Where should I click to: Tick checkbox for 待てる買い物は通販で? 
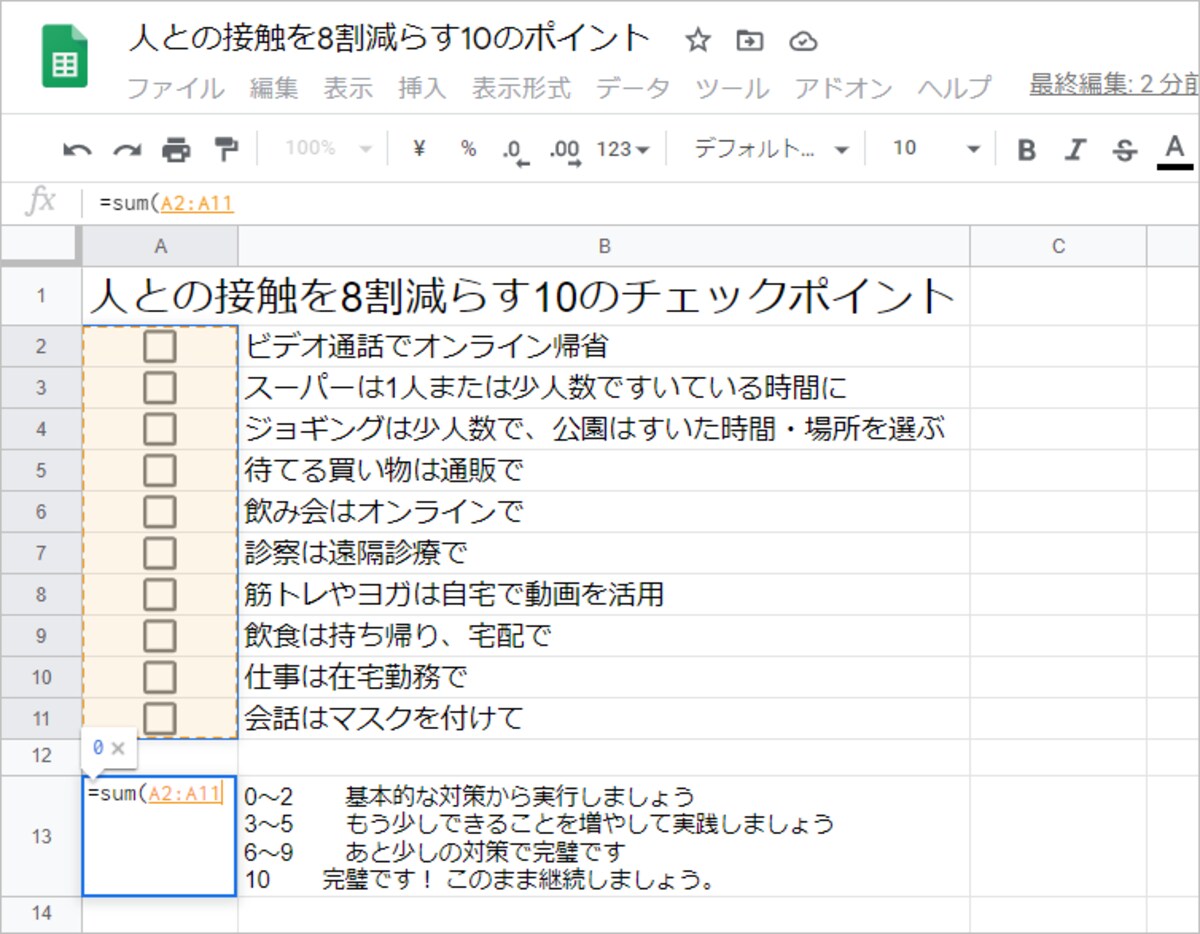point(160,470)
